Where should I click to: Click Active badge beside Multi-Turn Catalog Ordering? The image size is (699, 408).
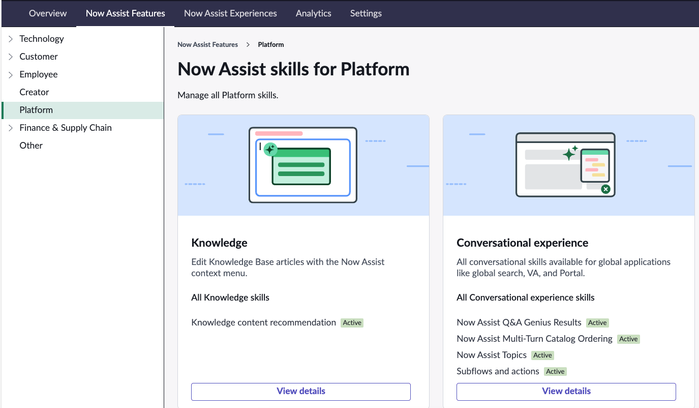(x=629, y=339)
